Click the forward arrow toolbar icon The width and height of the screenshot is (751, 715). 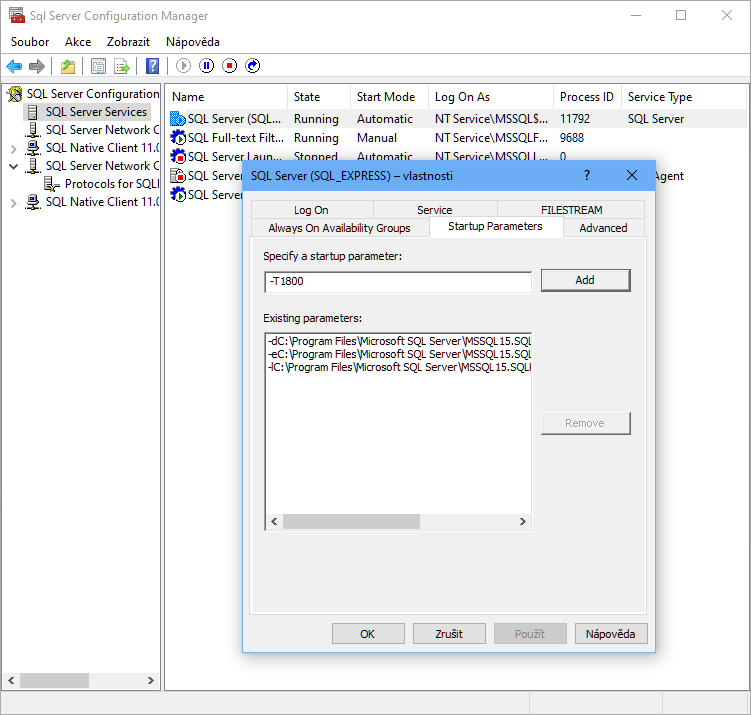[x=37, y=66]
